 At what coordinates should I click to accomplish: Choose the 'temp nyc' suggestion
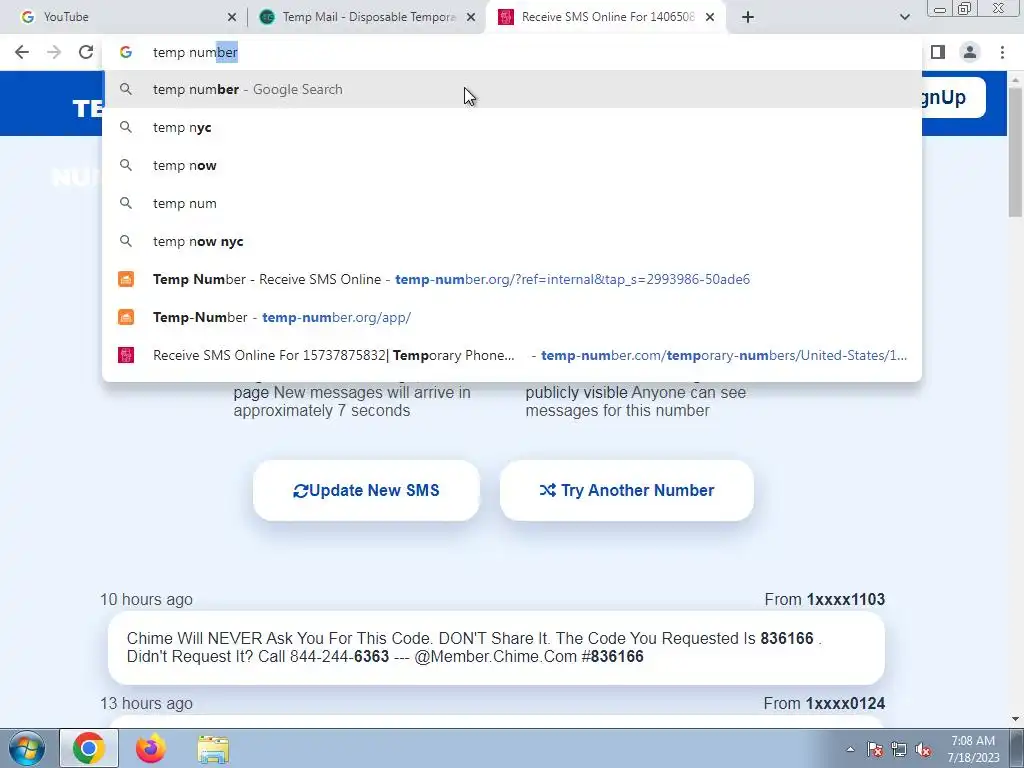point(512,127)
